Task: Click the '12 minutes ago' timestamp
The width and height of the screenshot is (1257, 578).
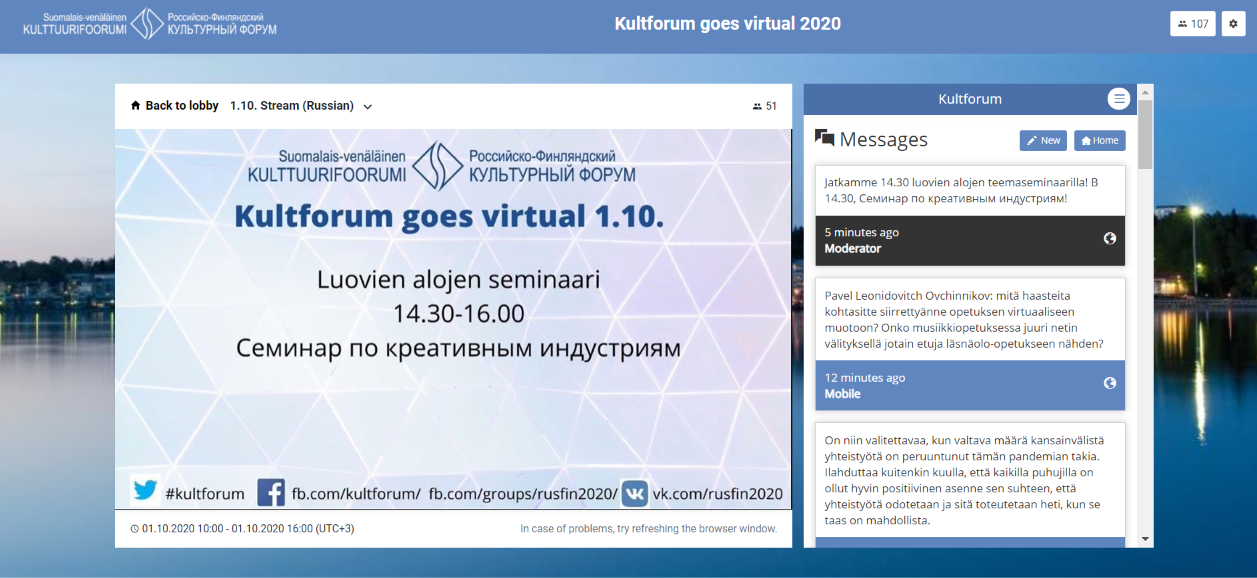Action: click(865, 378)
